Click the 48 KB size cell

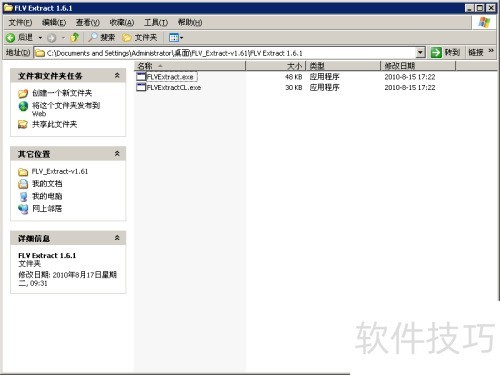[x=294, y=77]
